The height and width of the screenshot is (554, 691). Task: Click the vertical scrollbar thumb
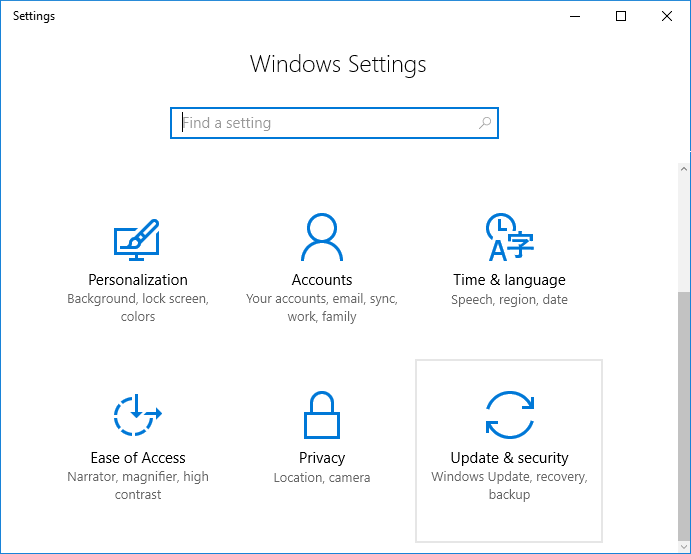684,416
